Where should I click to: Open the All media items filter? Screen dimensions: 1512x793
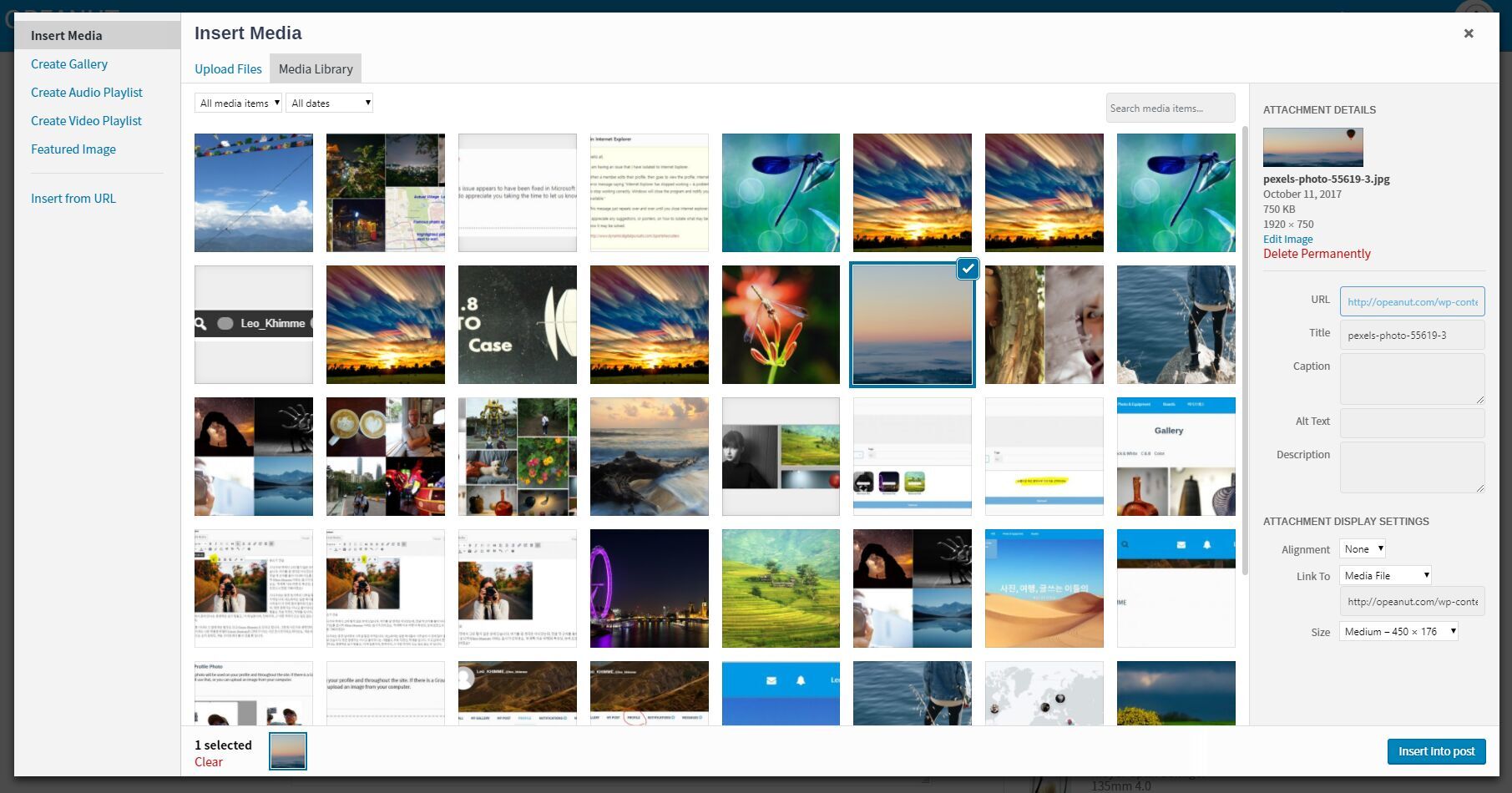[239, 103]
